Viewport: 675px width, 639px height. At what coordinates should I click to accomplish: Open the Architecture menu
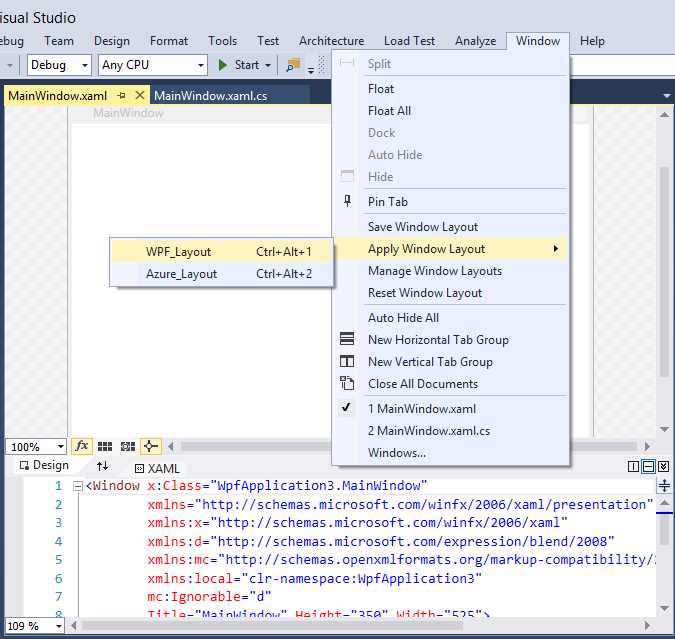click(331, 41)
